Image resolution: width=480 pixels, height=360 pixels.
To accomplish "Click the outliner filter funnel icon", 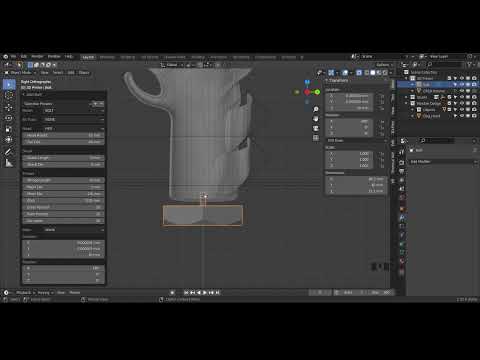I will pyautogui.click(x=470, y=65).
